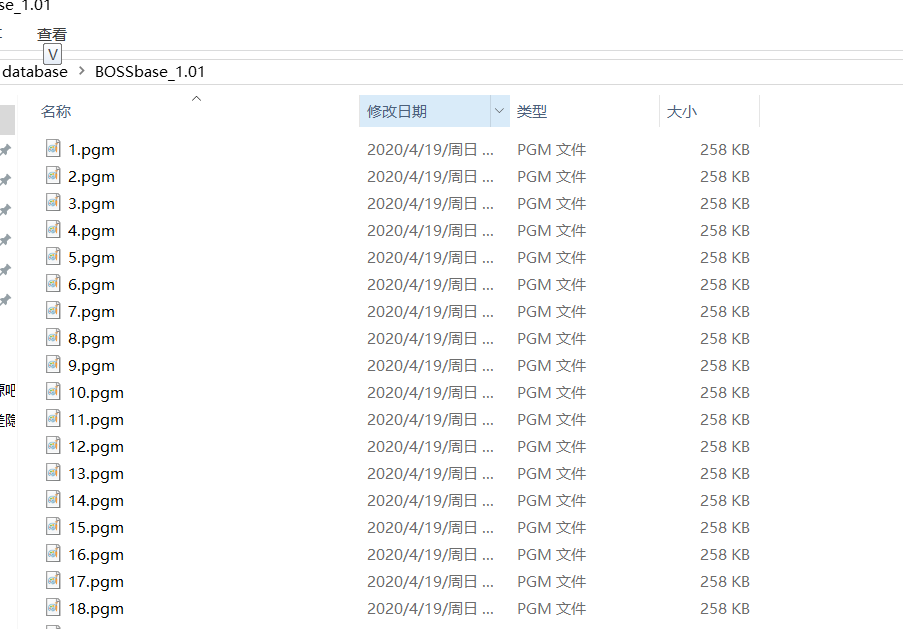Click the file icon of 14.pgm

click(53, 500)
